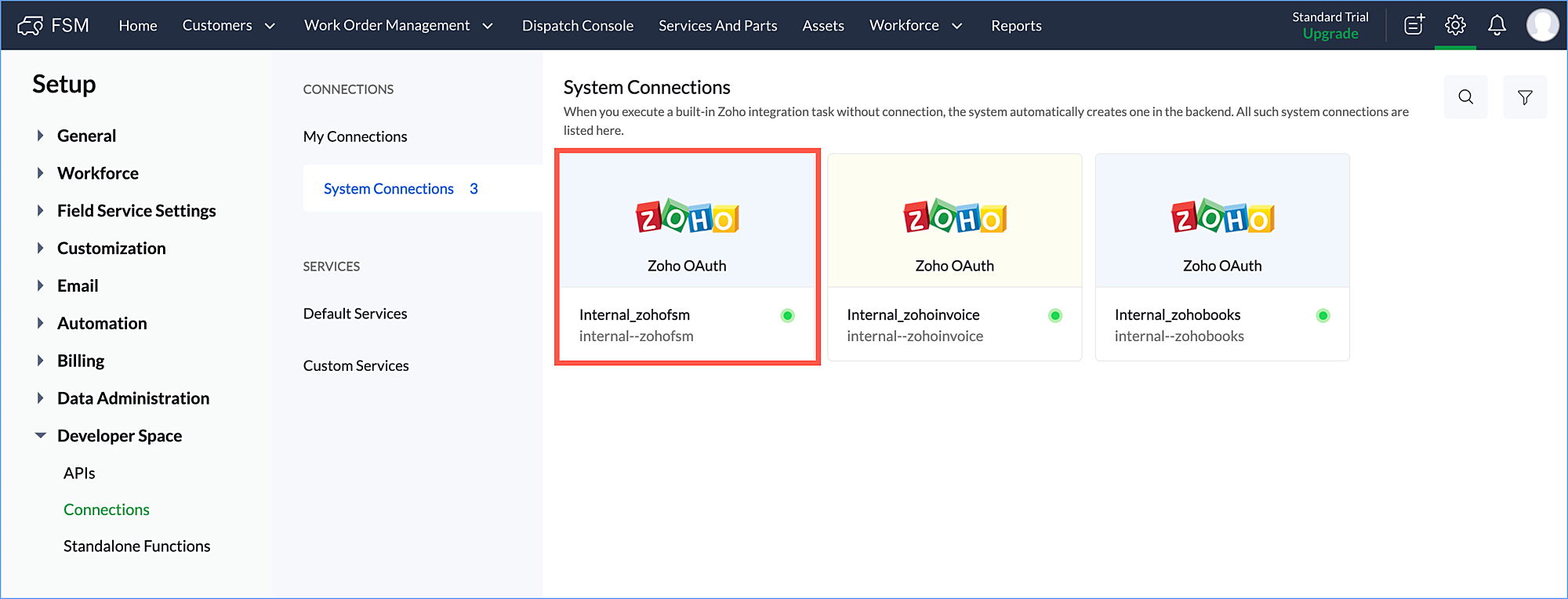
Task: Click the FSM logo icon
Action: (x=31, y=26)
